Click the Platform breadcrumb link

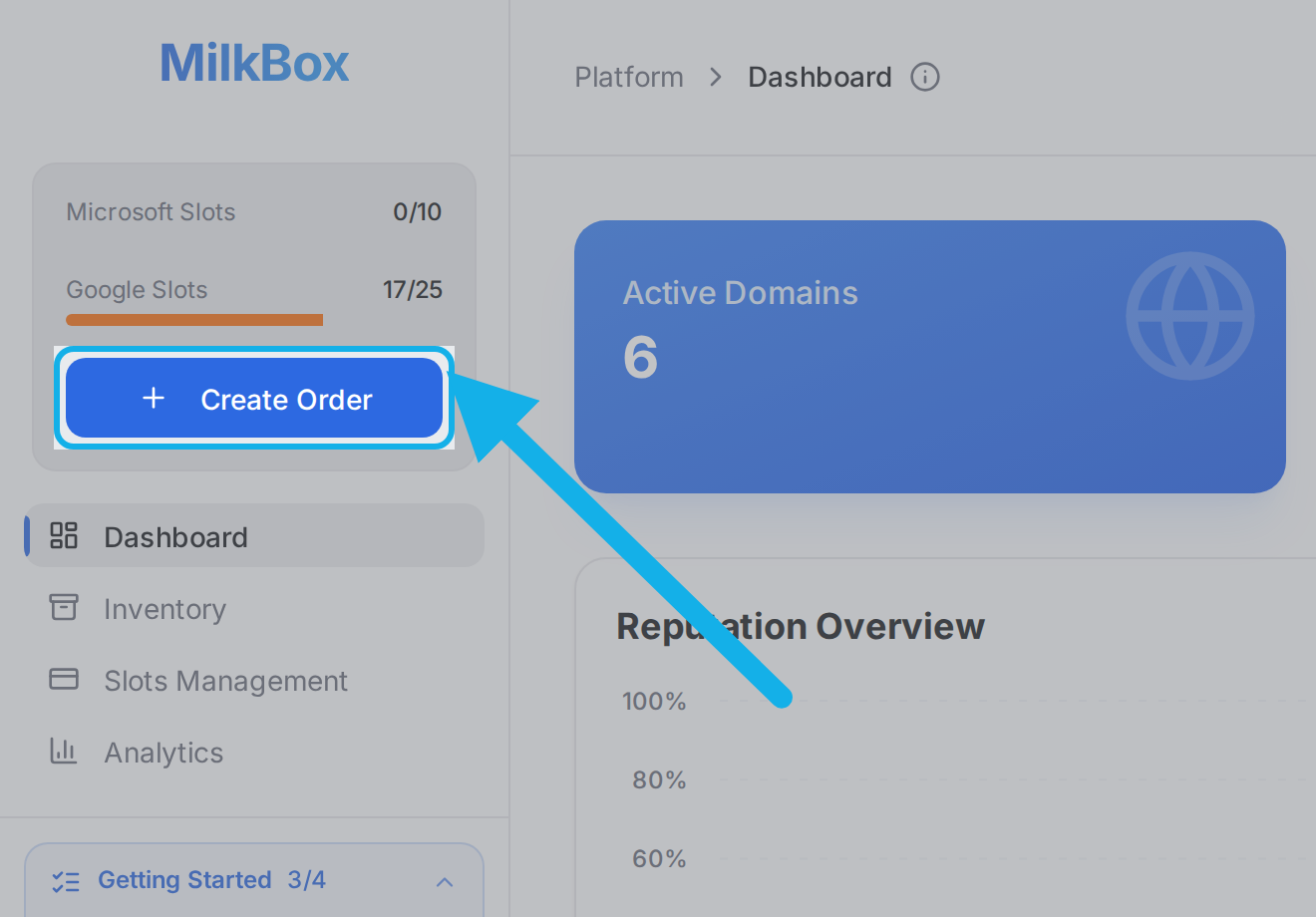click(629, 77)
